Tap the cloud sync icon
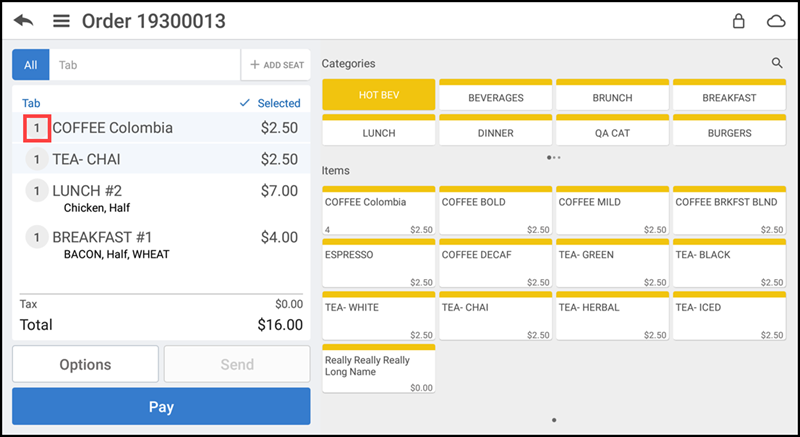The height and width of the screenshot is (437, 800). click(776, 21)
